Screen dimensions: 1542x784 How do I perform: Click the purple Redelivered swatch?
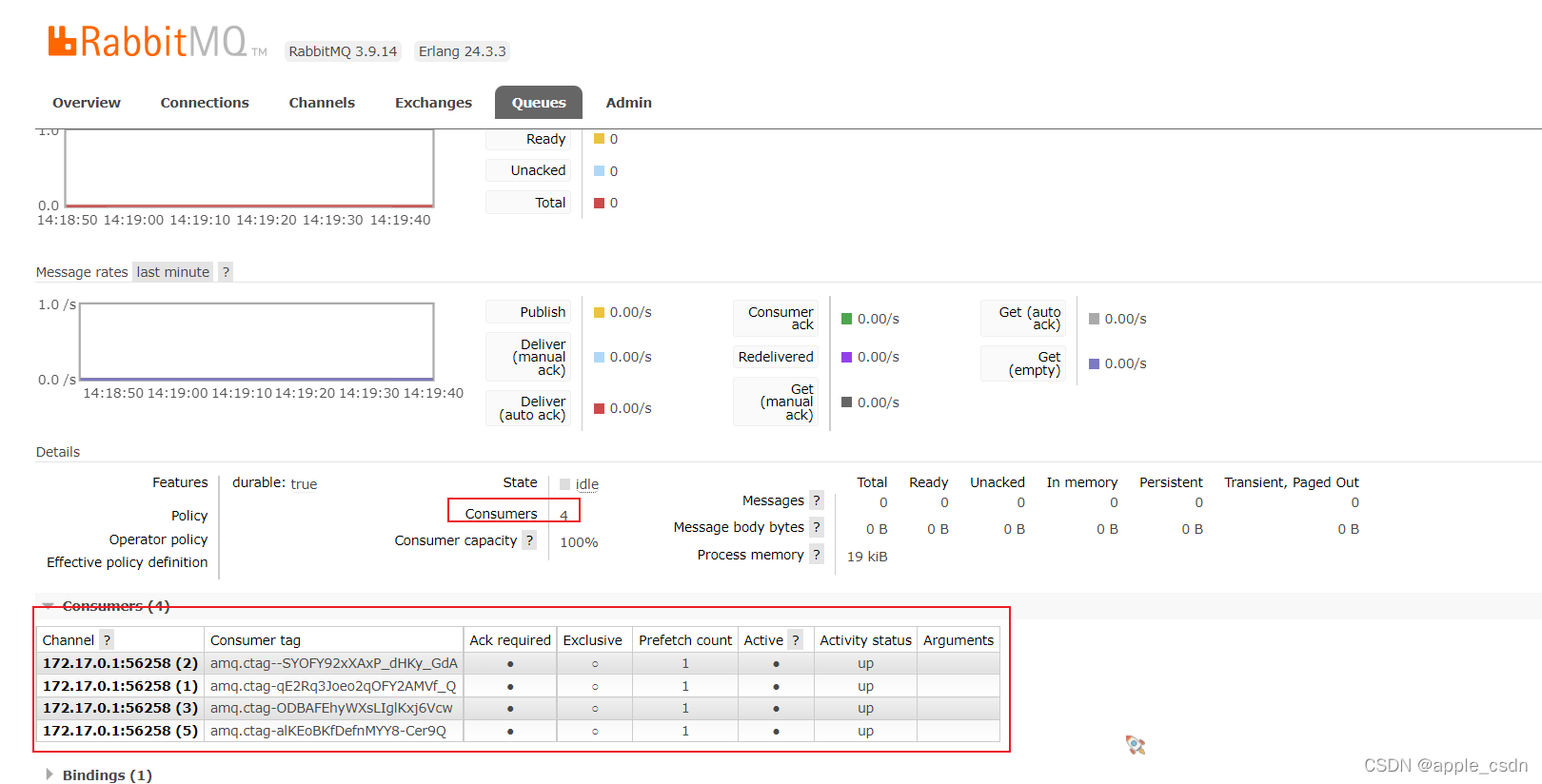(x=847, y=357)
